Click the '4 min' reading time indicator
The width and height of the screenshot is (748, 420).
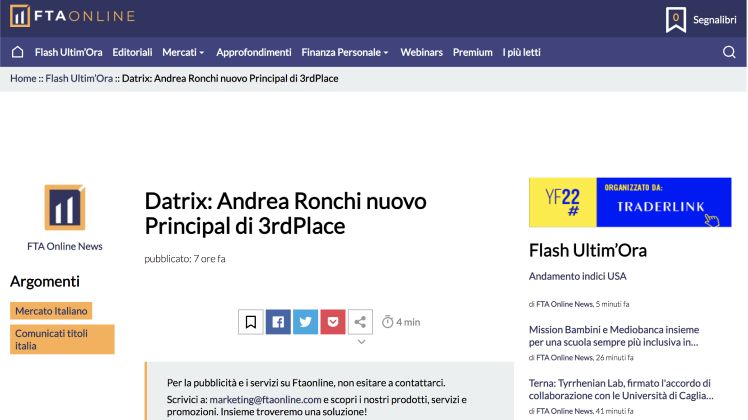[x=401, y=322]
